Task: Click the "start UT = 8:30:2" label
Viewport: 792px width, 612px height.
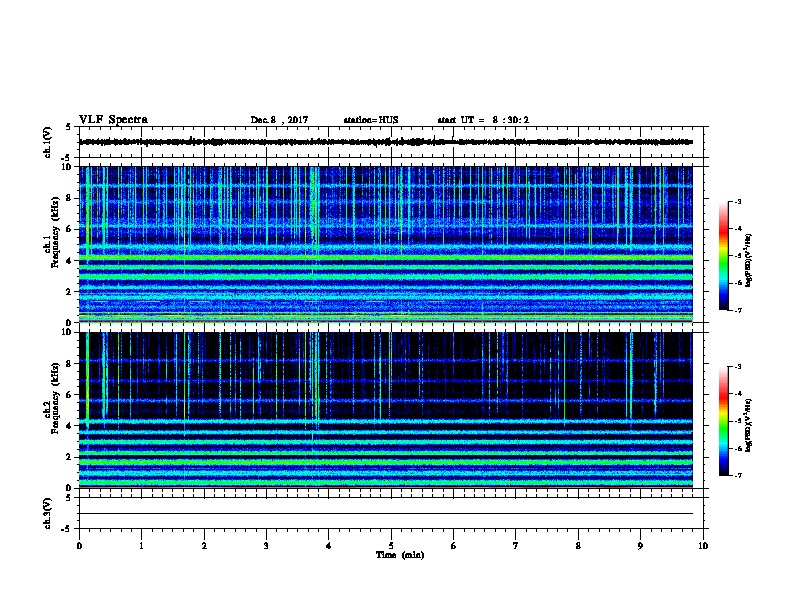Action: point(483,120)
